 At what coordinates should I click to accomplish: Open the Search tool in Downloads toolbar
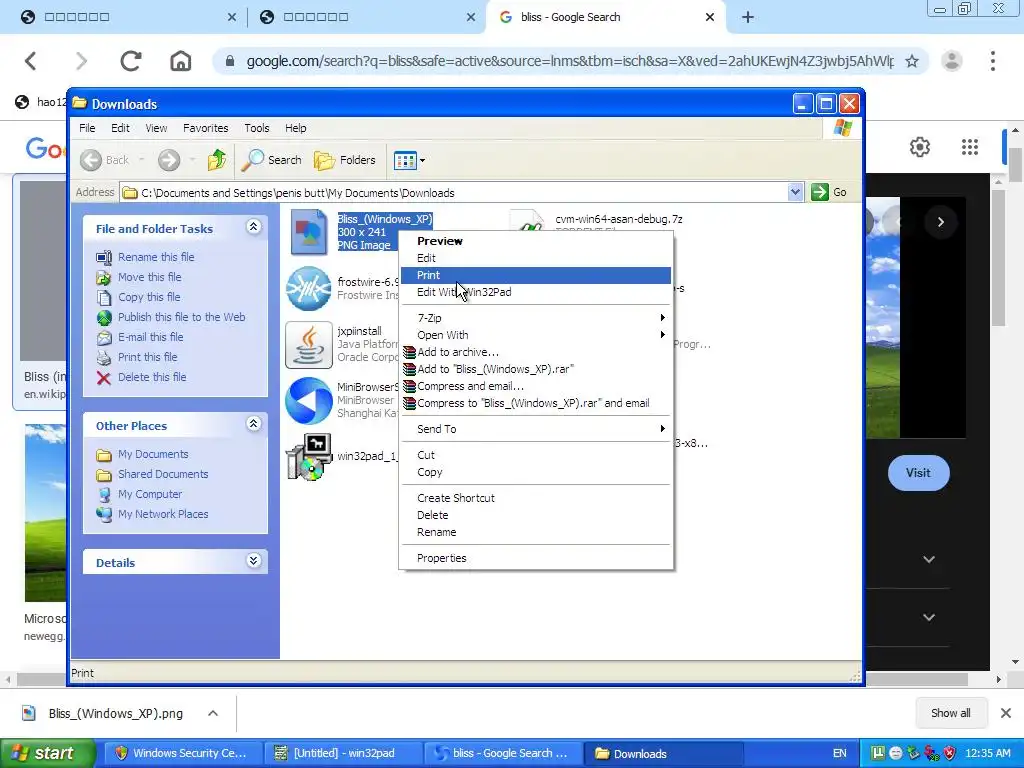[271, 159]
